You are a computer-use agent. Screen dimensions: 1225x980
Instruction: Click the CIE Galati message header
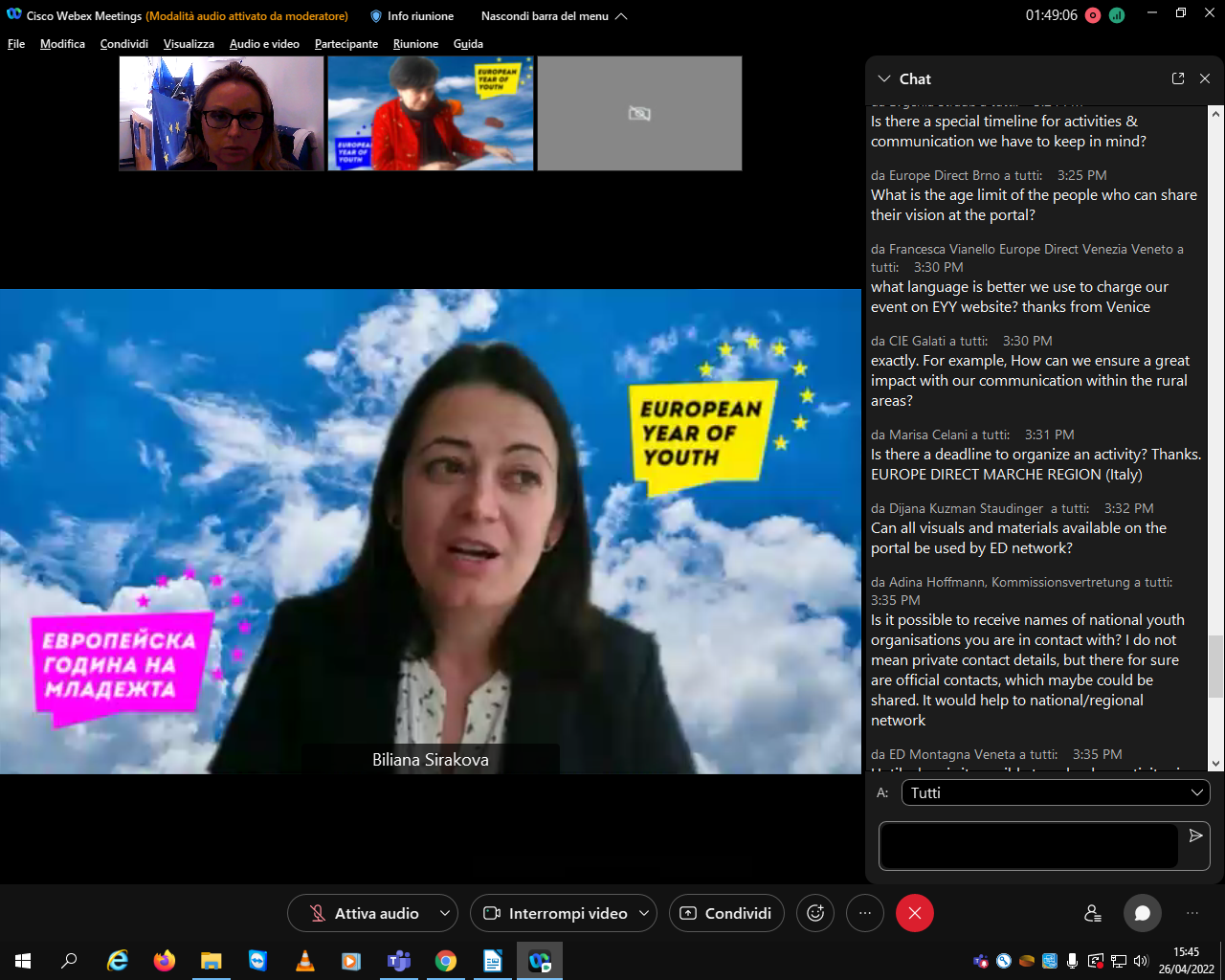coord(961,341)
